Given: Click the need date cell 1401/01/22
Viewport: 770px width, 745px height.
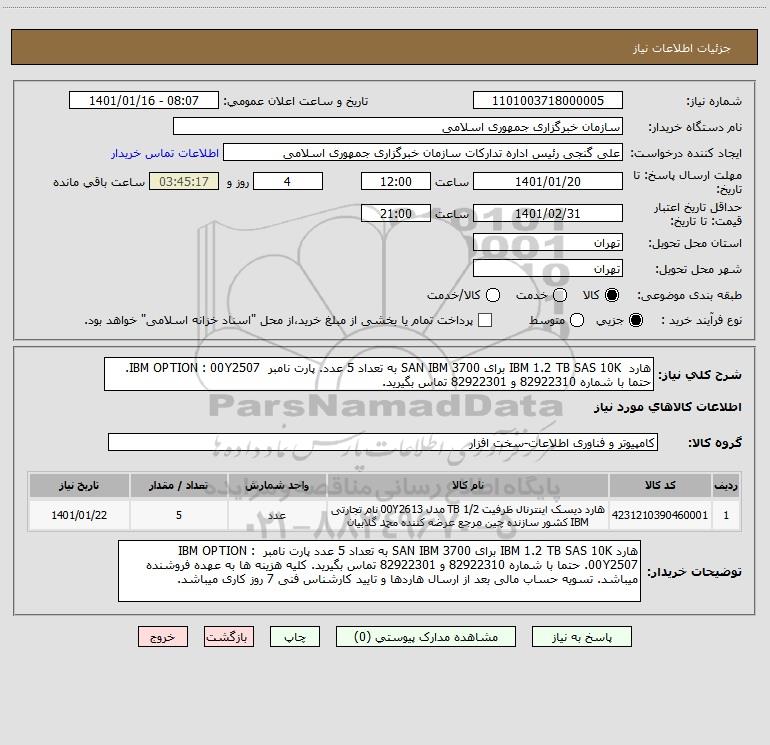Looking at the screenshot, I should 79,515.
